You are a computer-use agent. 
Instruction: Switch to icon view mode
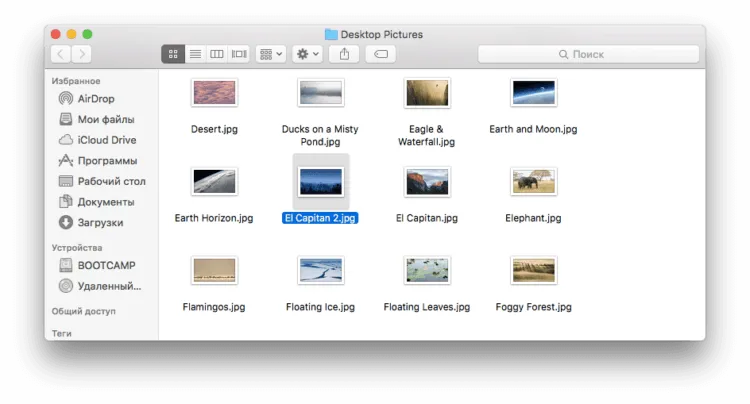tap(173, 54)
